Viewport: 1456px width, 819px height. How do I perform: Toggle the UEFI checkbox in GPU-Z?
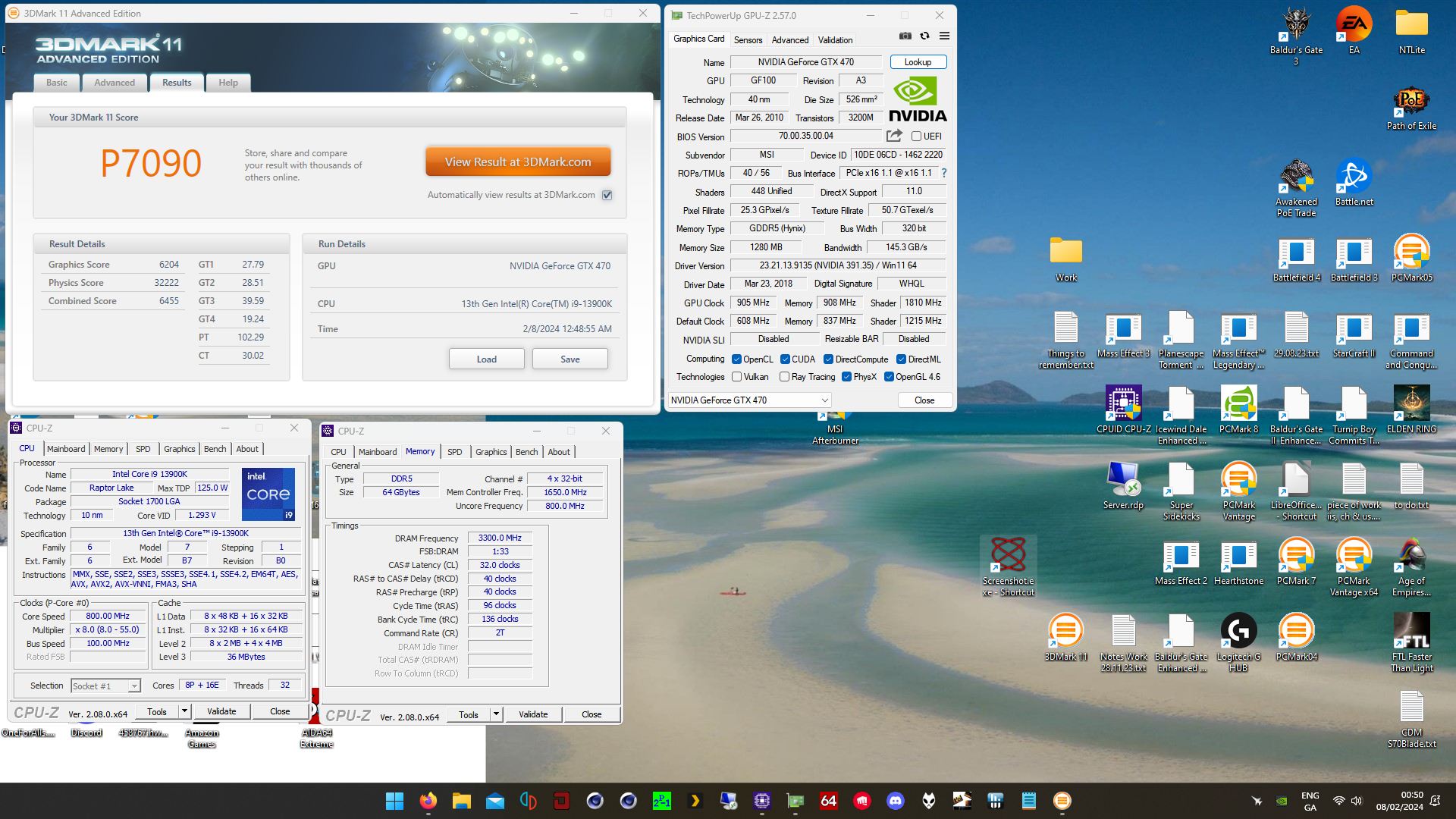point(916,136)
